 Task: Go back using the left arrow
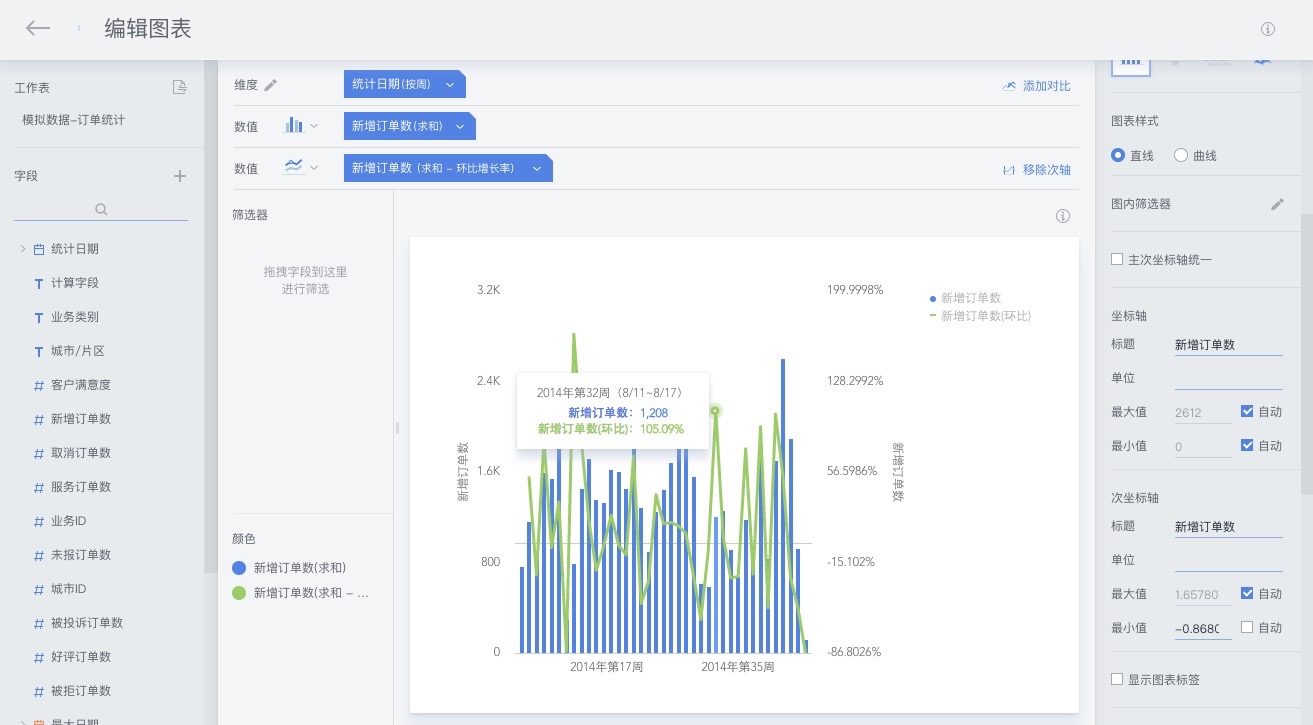click(x=38, y=28)
